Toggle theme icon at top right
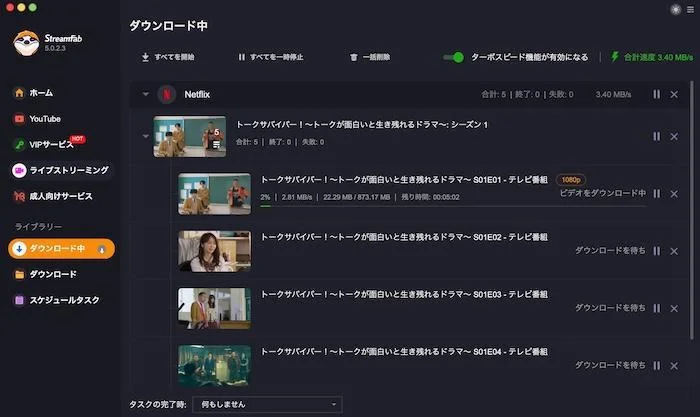The width and height of the screenshot is (700, 417). [x=675, y=9]
